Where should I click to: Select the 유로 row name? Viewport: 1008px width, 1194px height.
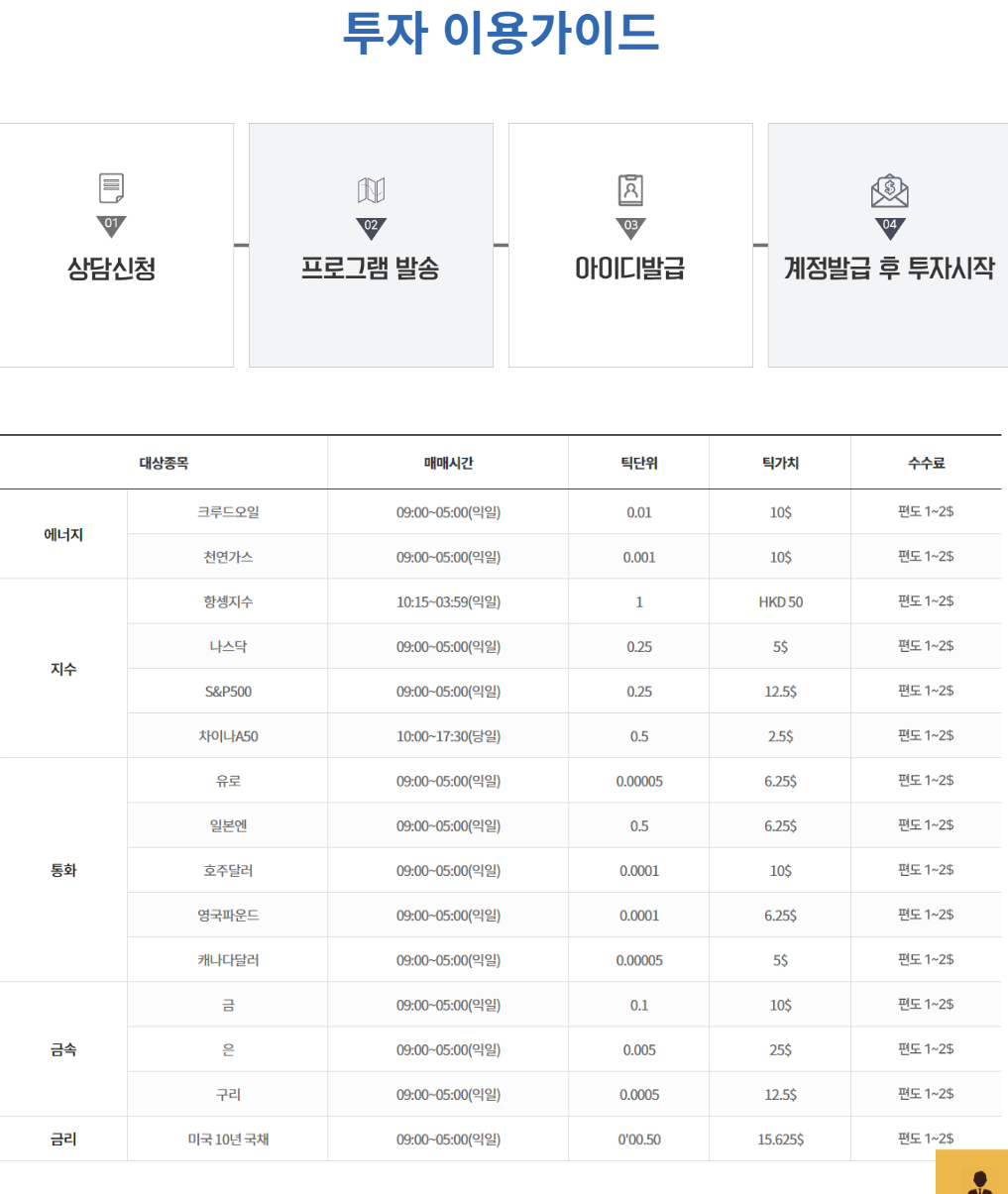(x=228, y=781)
